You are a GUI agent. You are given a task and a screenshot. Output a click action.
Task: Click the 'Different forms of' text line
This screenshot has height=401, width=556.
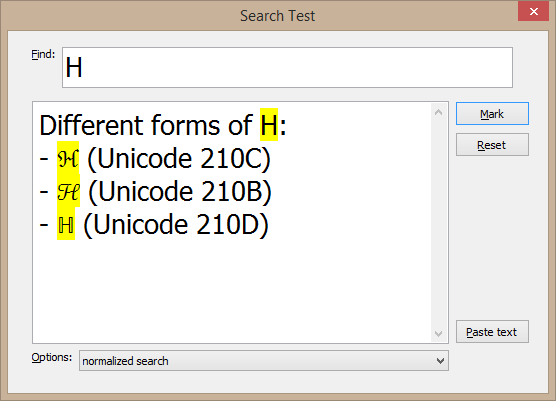pyautogui.click(x=146, y=125)
